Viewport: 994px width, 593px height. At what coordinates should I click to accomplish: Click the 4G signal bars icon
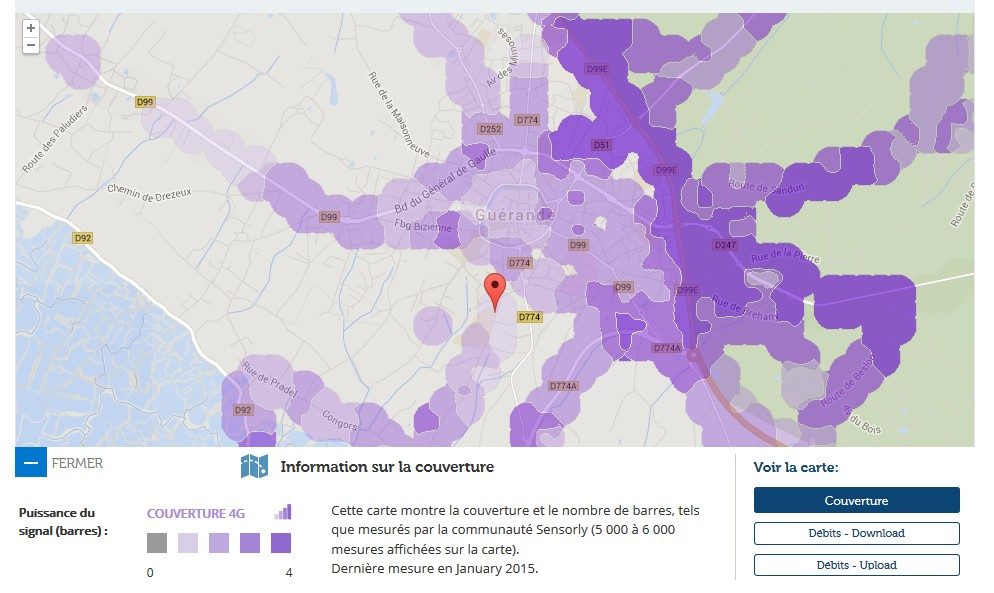pos(284,512)
